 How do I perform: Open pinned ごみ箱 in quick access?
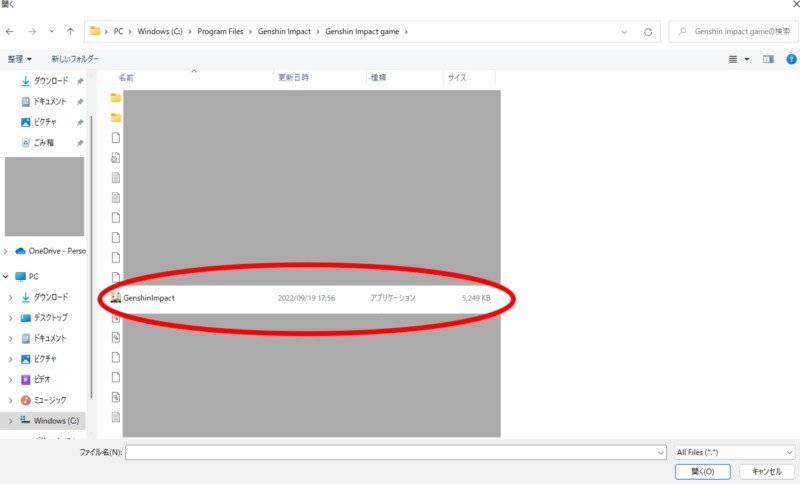43,143
